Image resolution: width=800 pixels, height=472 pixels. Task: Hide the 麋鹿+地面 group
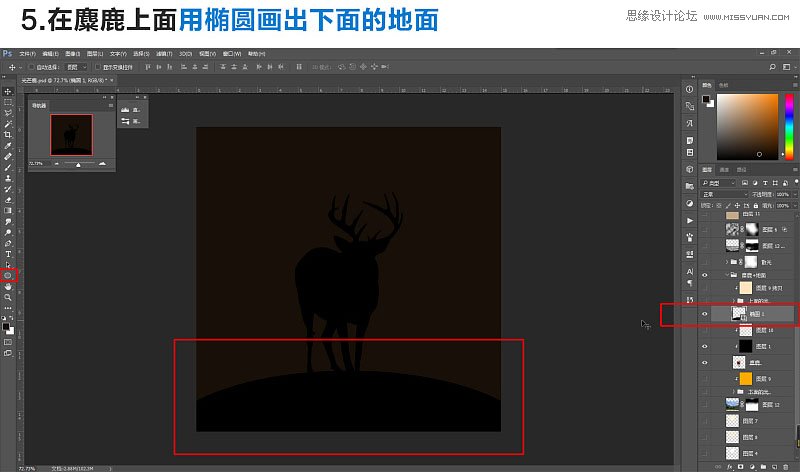click(x=705, y=275)
